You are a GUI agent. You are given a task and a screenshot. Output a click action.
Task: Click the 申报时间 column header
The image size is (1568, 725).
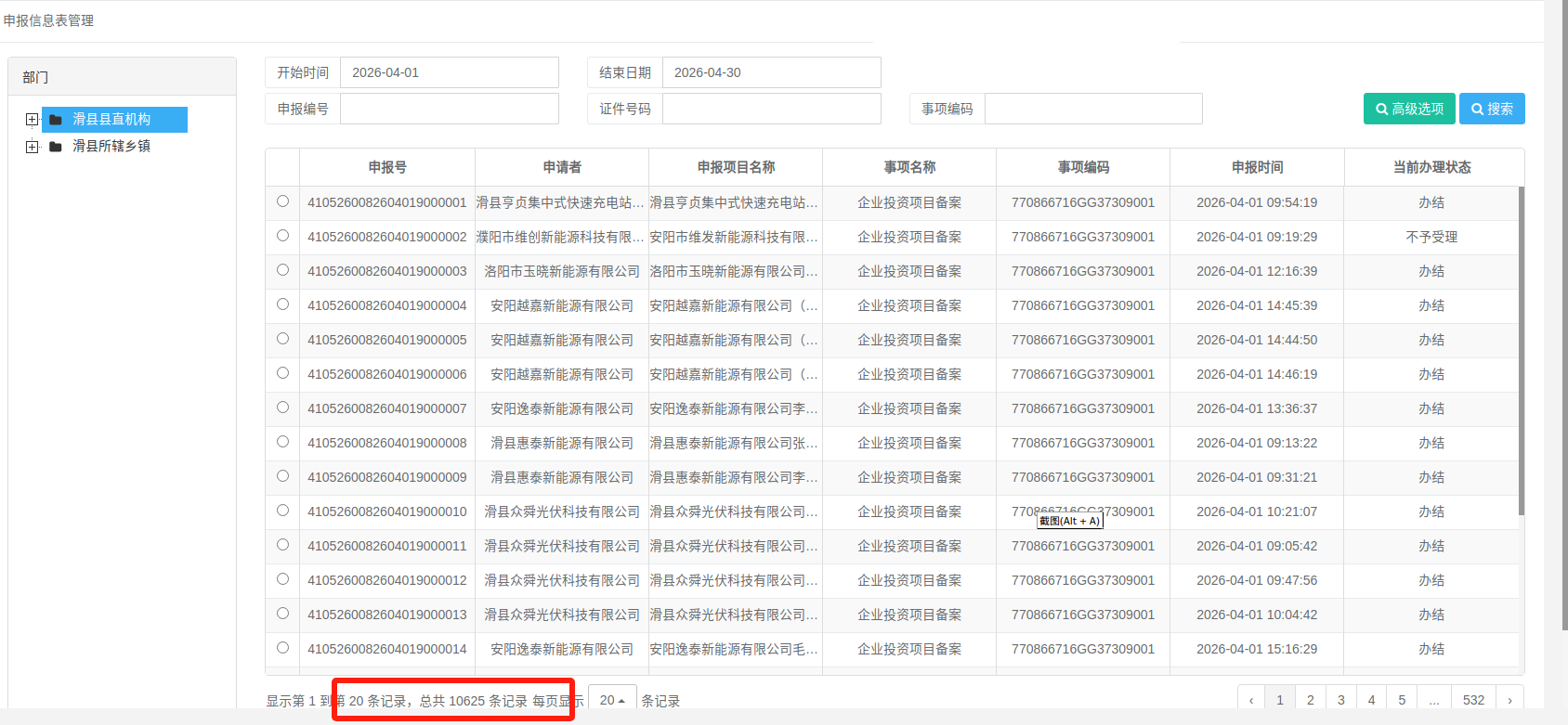coord(1257,167)
